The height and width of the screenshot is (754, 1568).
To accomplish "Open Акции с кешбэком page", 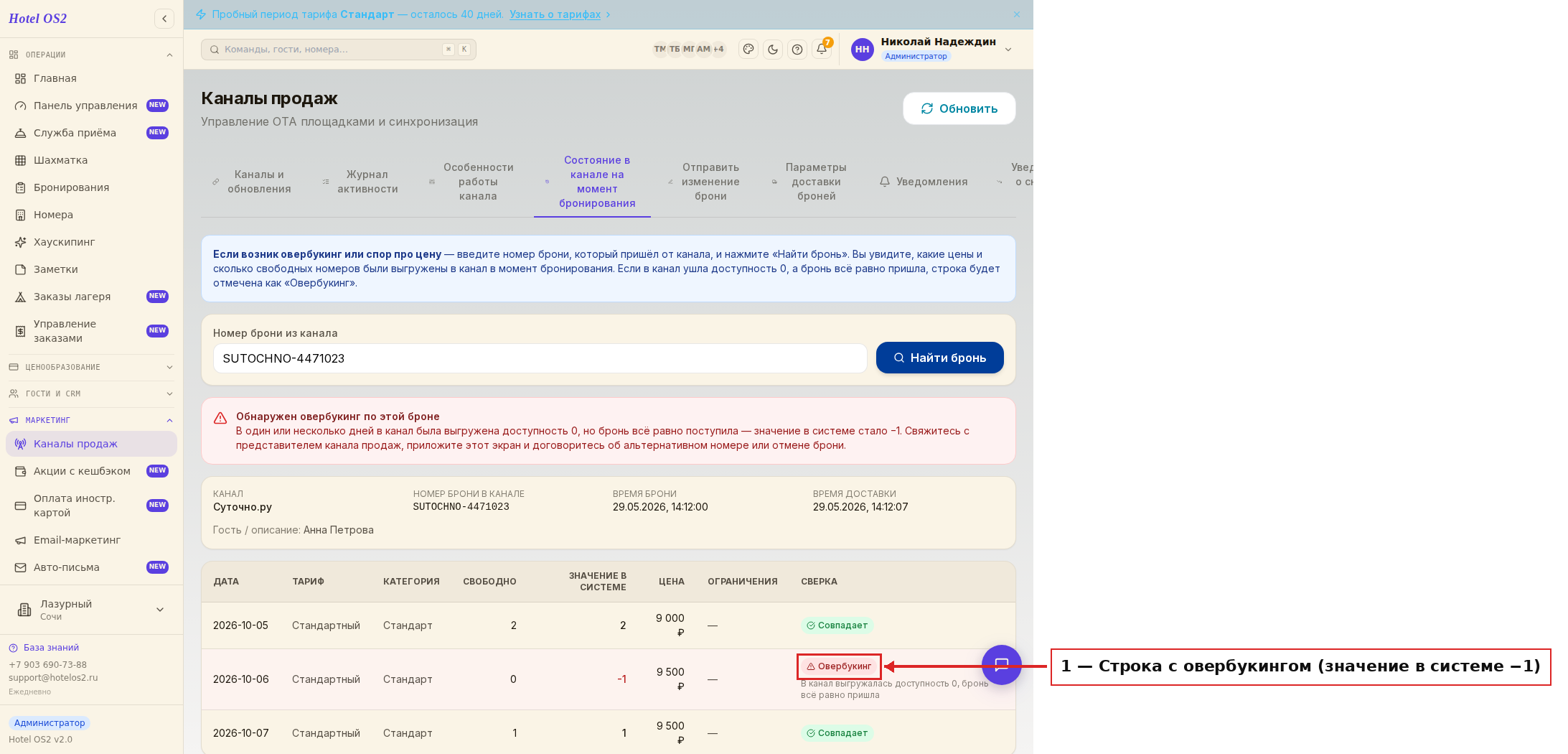I will click(x=91, y=471).
